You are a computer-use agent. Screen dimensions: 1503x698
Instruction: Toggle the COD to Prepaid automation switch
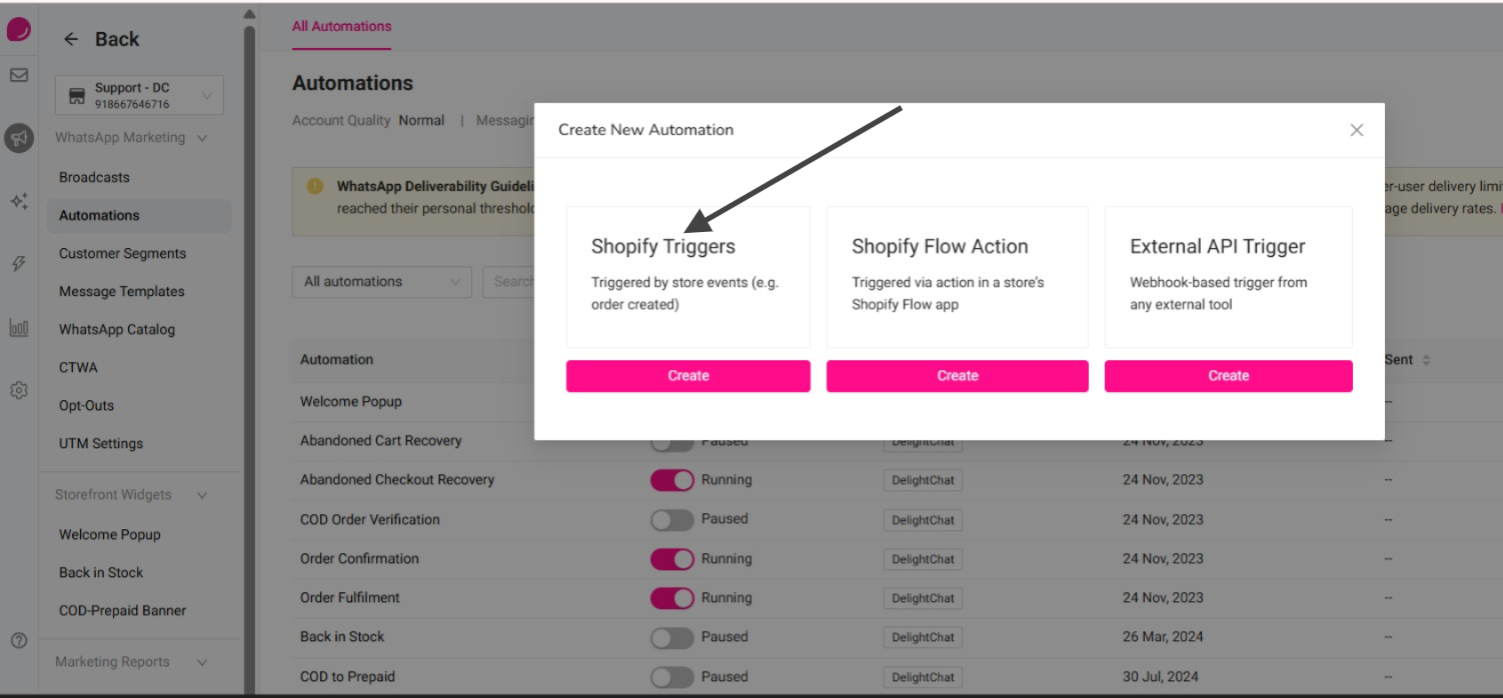coord(672,677)
